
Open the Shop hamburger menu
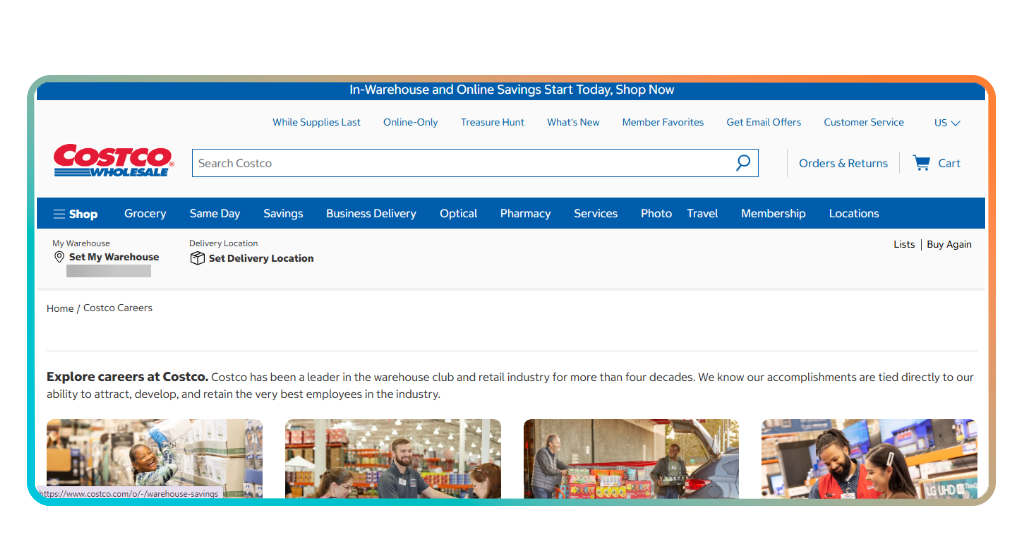(x=75, y=213)
